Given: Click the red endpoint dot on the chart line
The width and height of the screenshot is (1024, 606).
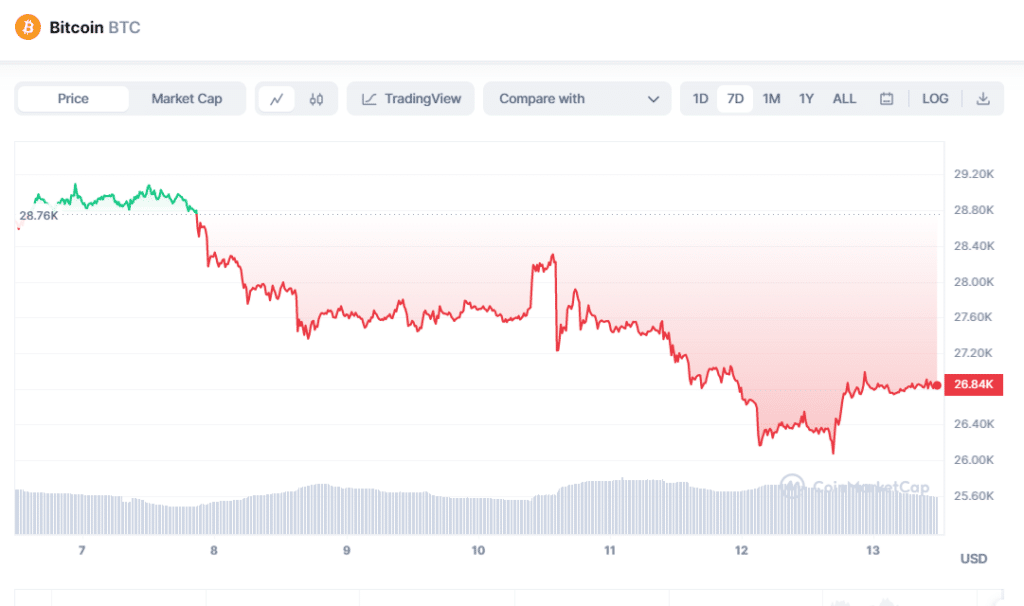Looking at the screenshot, I should click(x=936, y=385).
